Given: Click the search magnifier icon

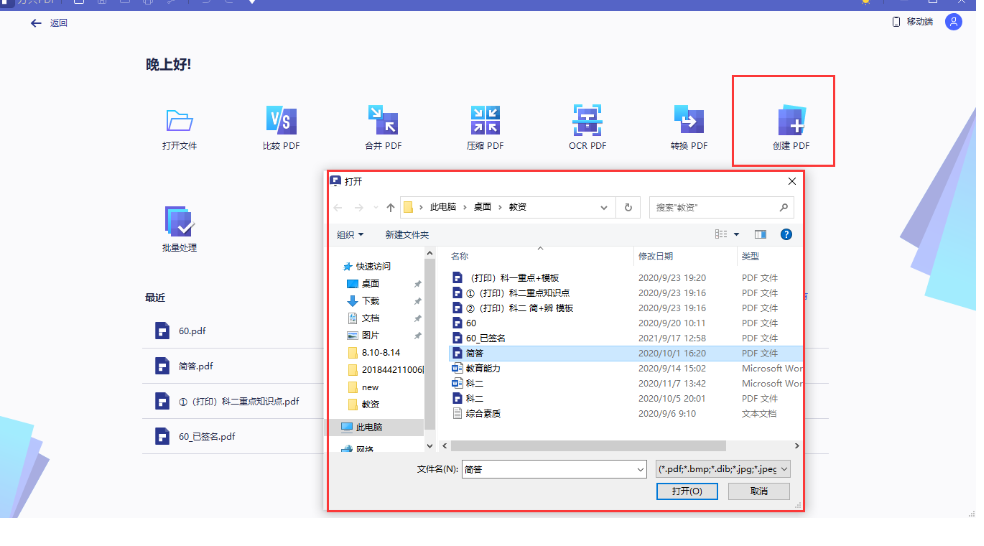Looking at the screenshot, I should click(784, 208).
